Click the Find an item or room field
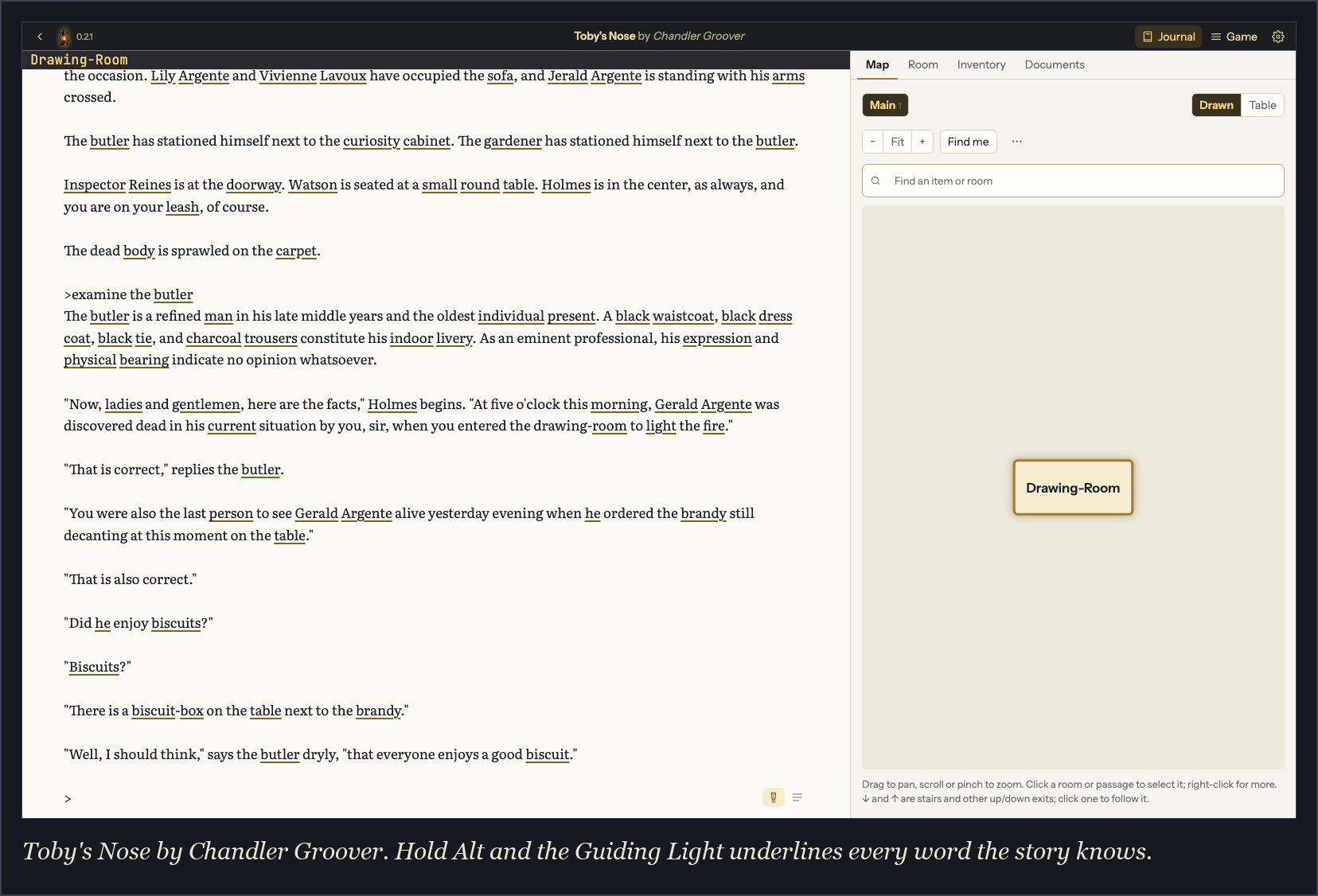The height and width of the screenshot is (896, 1318). 1073,181
